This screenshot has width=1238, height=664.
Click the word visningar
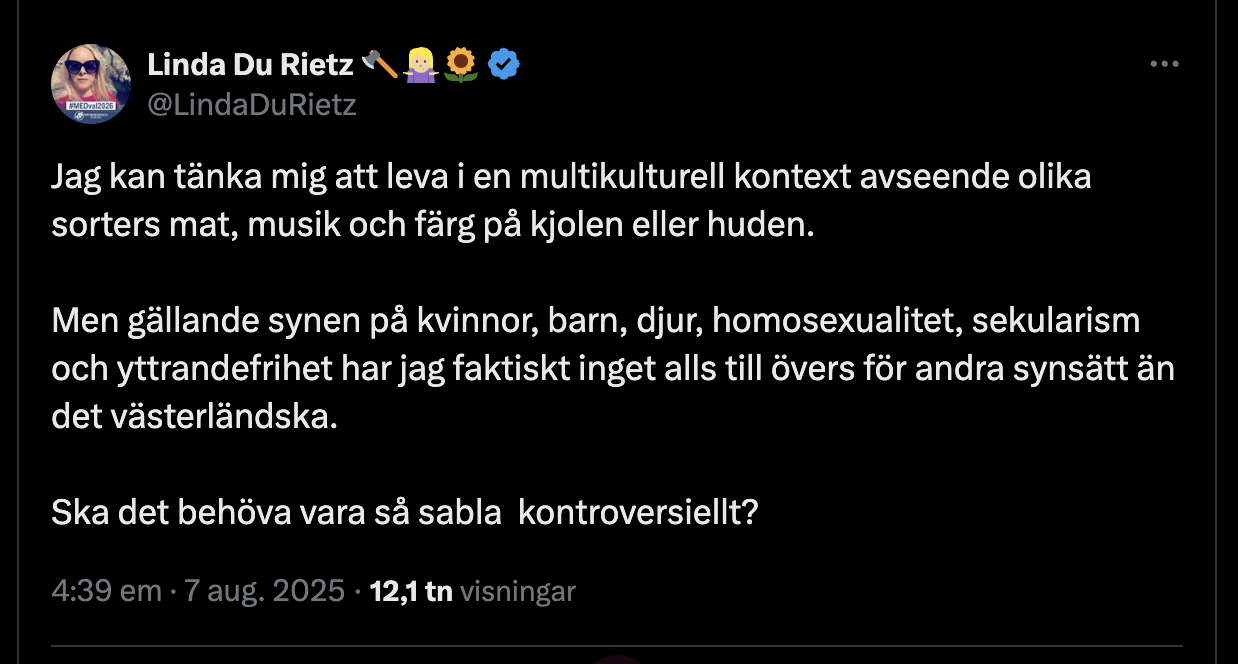pos(517,591)
